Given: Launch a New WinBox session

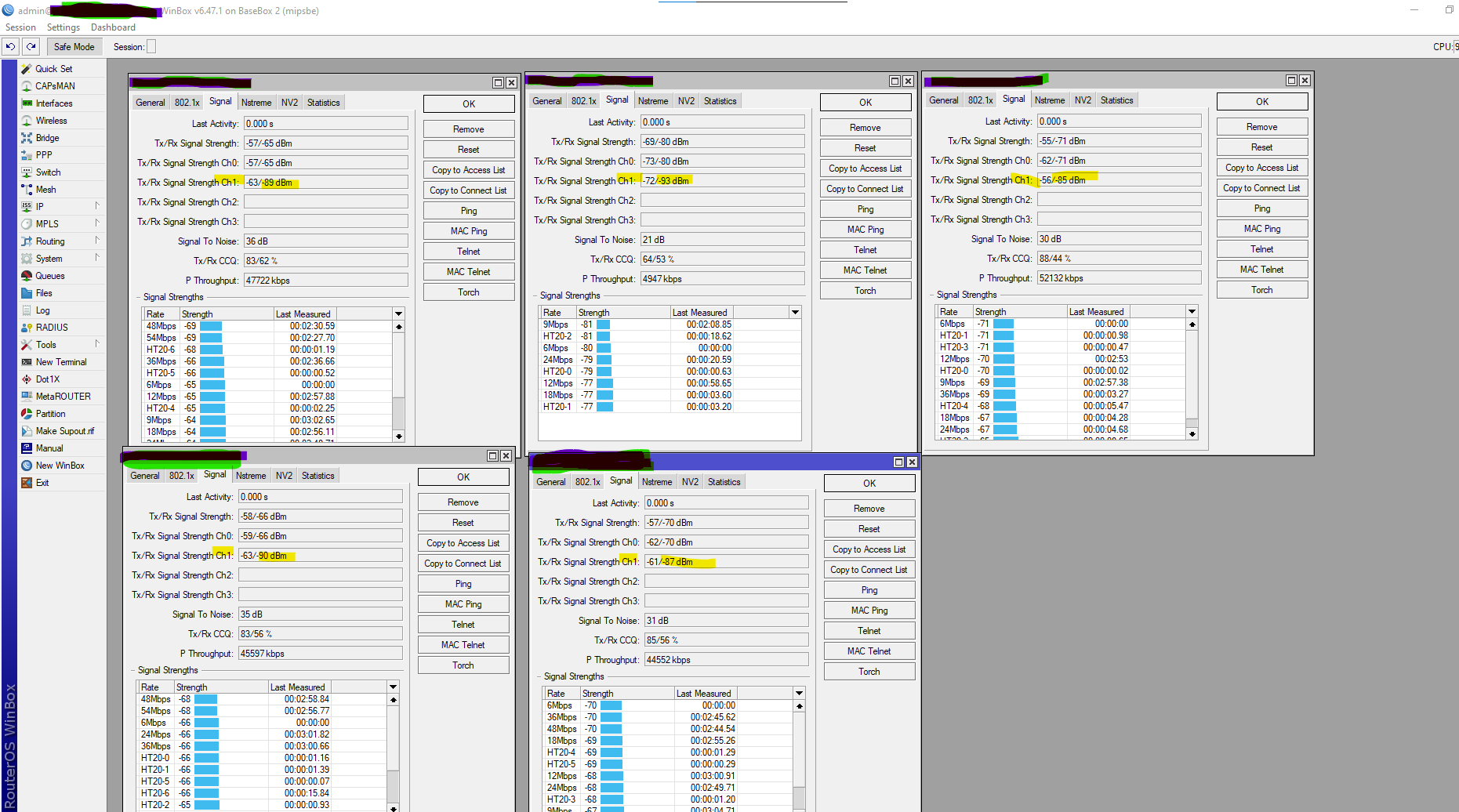Looking at the screenshot, I should pyautogui.click(x=60, y=466).
